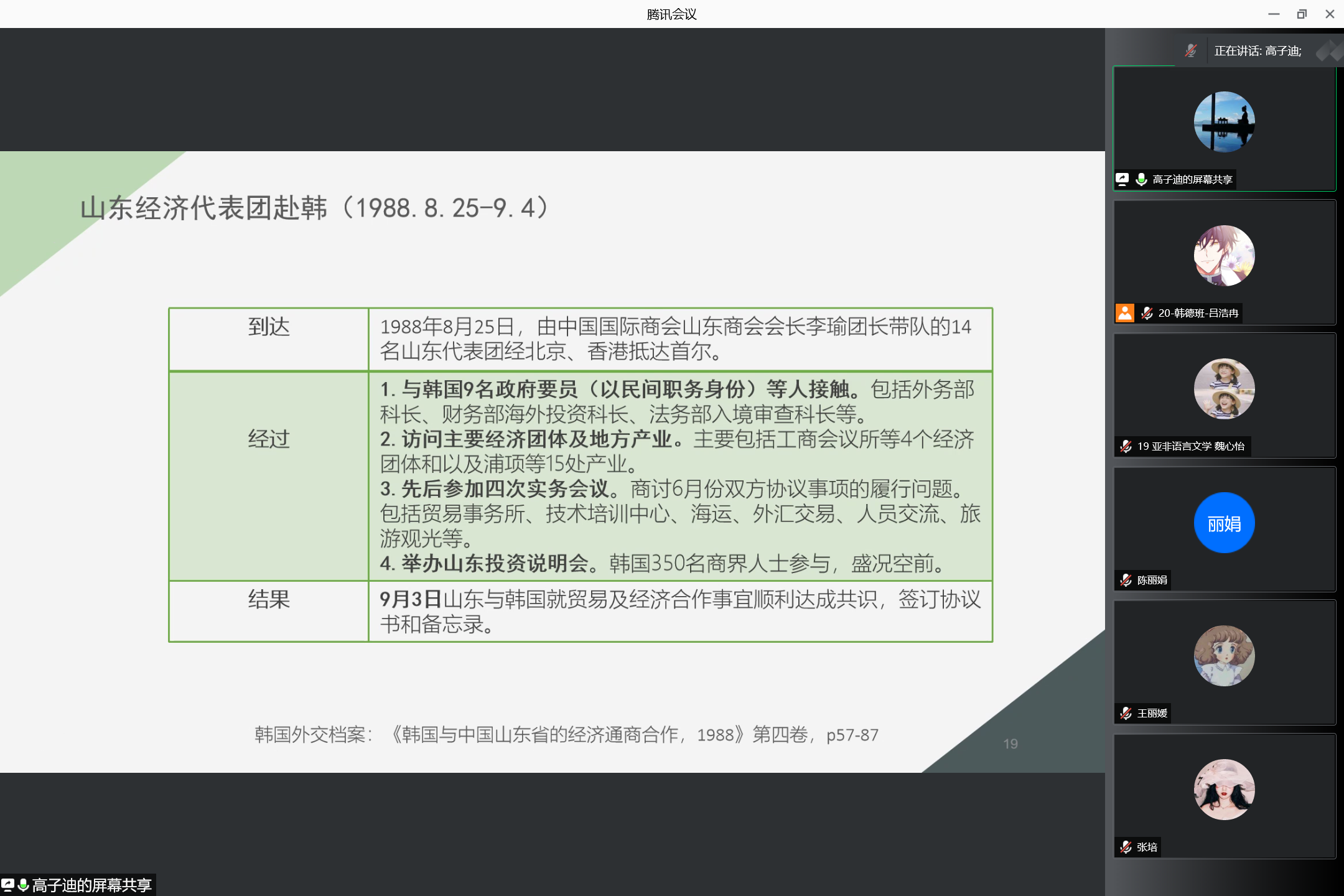Click muted mic icon next to 魏心怡

(1126, 446)
